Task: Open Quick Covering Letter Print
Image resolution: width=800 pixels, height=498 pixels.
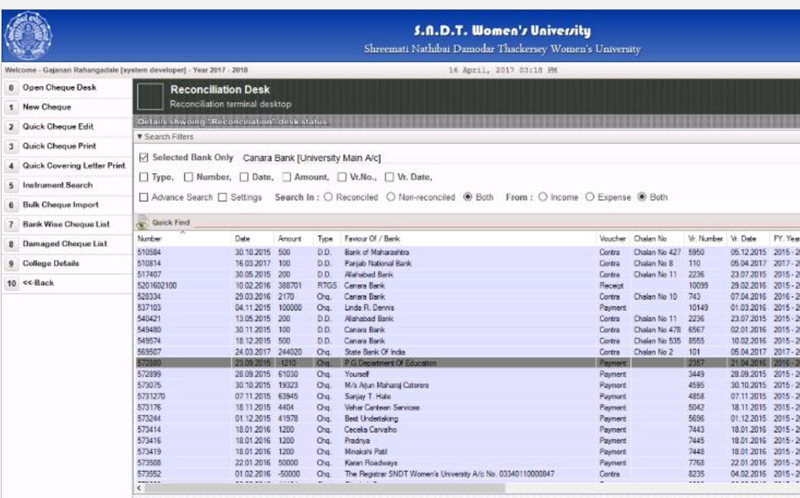Action: click(x=67, y=166)
